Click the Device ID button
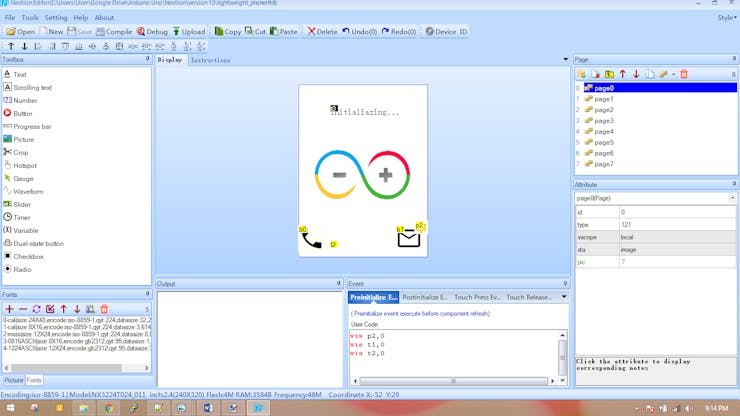740x416 pixels. pyautogui.click(x=446, y=31)
